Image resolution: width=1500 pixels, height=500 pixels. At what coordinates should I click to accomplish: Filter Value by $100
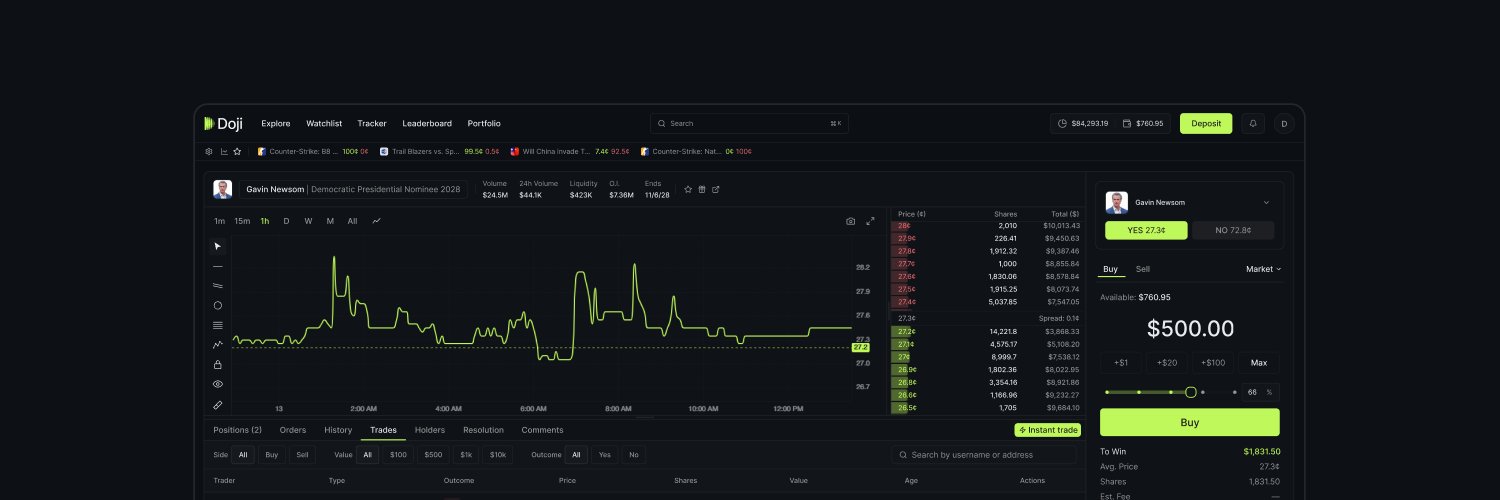[x=400, y=455]
